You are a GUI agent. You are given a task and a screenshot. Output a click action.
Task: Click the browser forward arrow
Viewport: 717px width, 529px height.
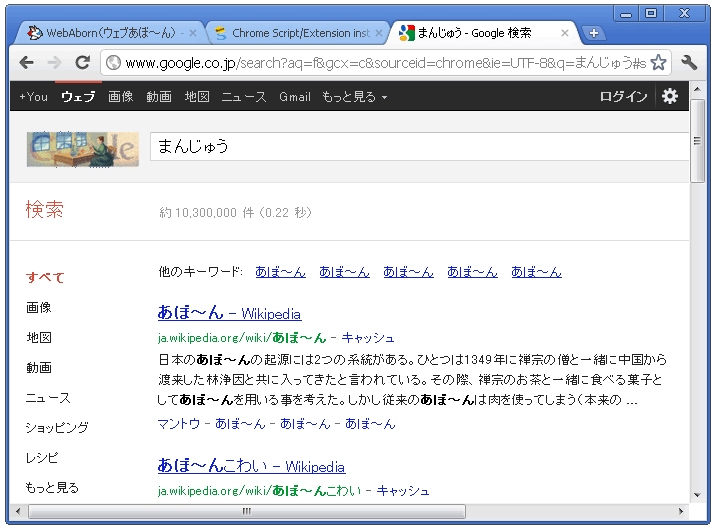[54, 62]
